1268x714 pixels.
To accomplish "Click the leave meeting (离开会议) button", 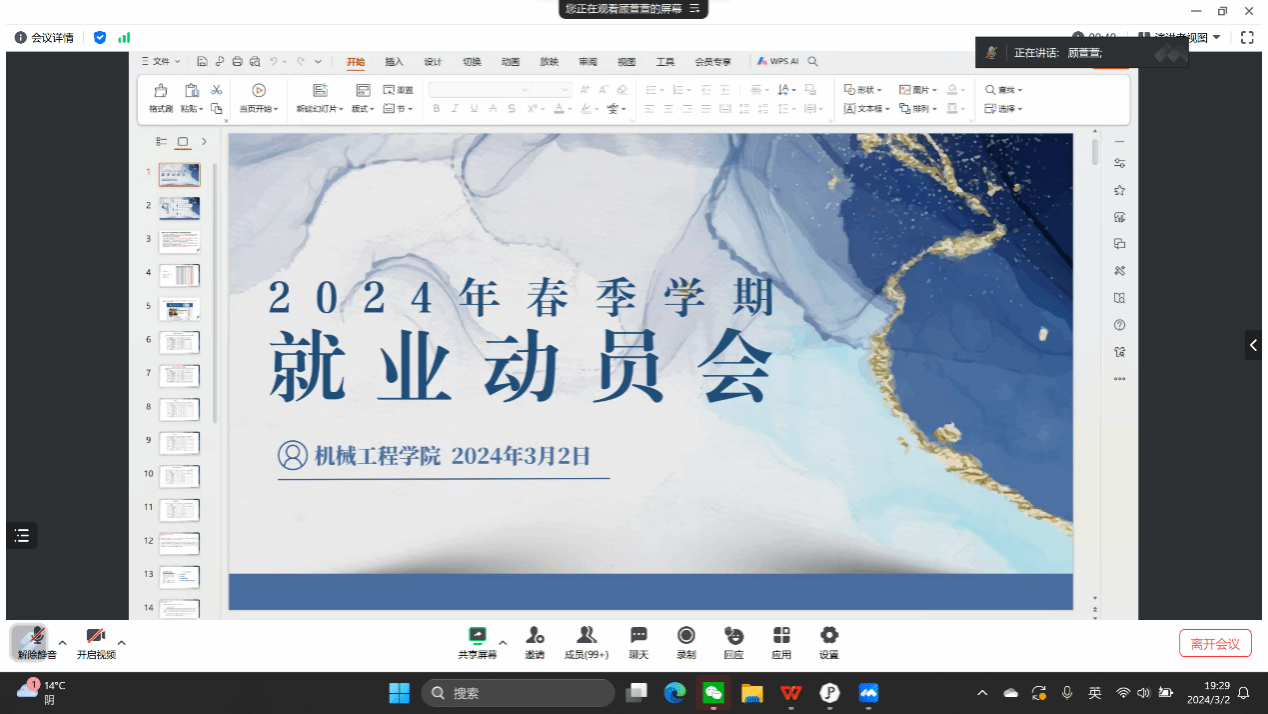I will click(1215, 643).
